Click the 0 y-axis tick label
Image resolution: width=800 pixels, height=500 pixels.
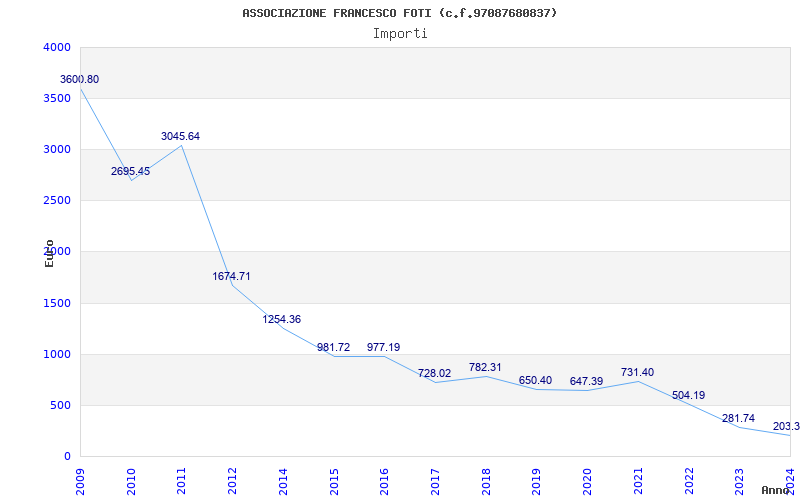tap(67, 457)
